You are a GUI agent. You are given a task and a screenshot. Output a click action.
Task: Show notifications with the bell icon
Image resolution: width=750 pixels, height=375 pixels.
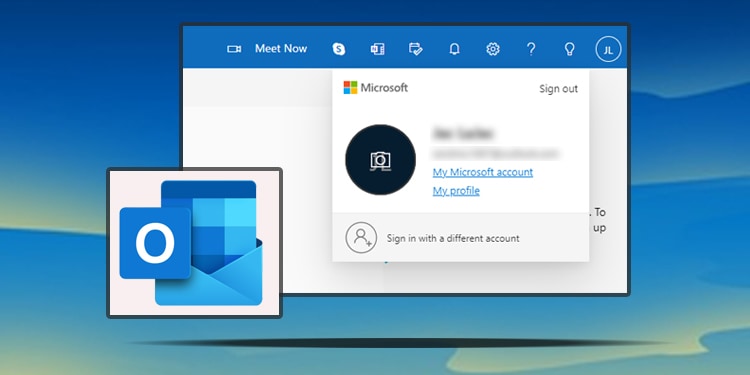[x=454, y=49]
